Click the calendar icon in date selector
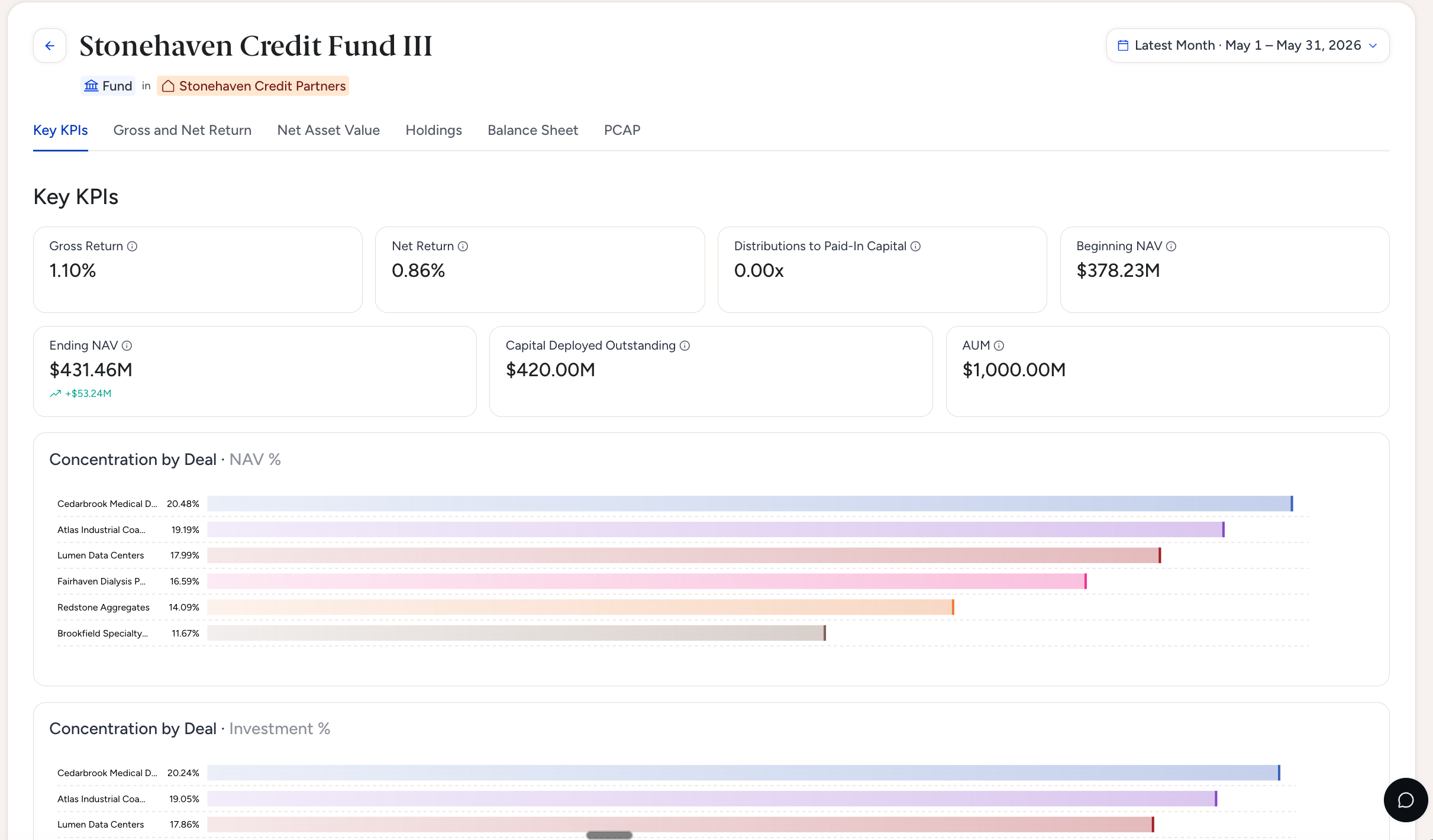The height and width of the screenshot is (840, 1433). [x=1122, y=46]
